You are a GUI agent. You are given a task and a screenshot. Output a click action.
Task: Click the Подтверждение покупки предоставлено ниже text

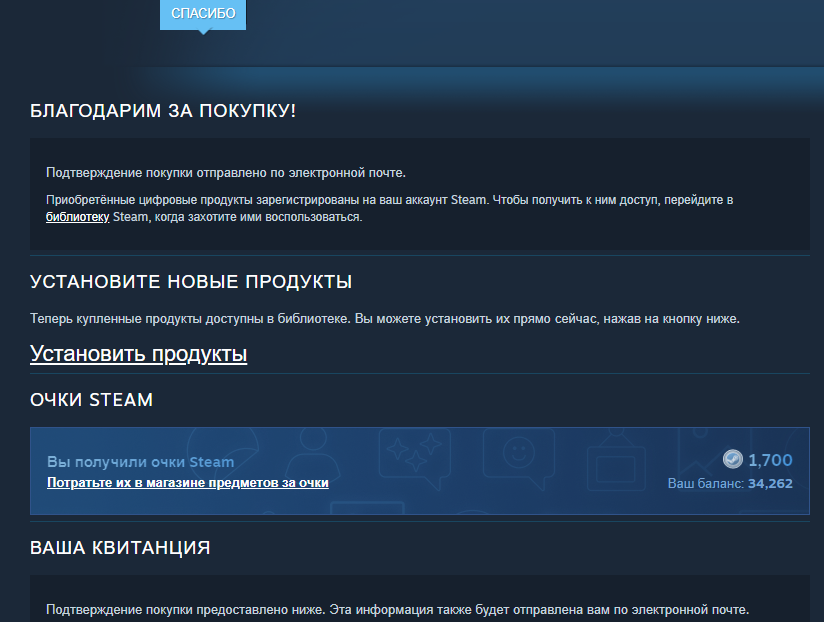[397, 610]
